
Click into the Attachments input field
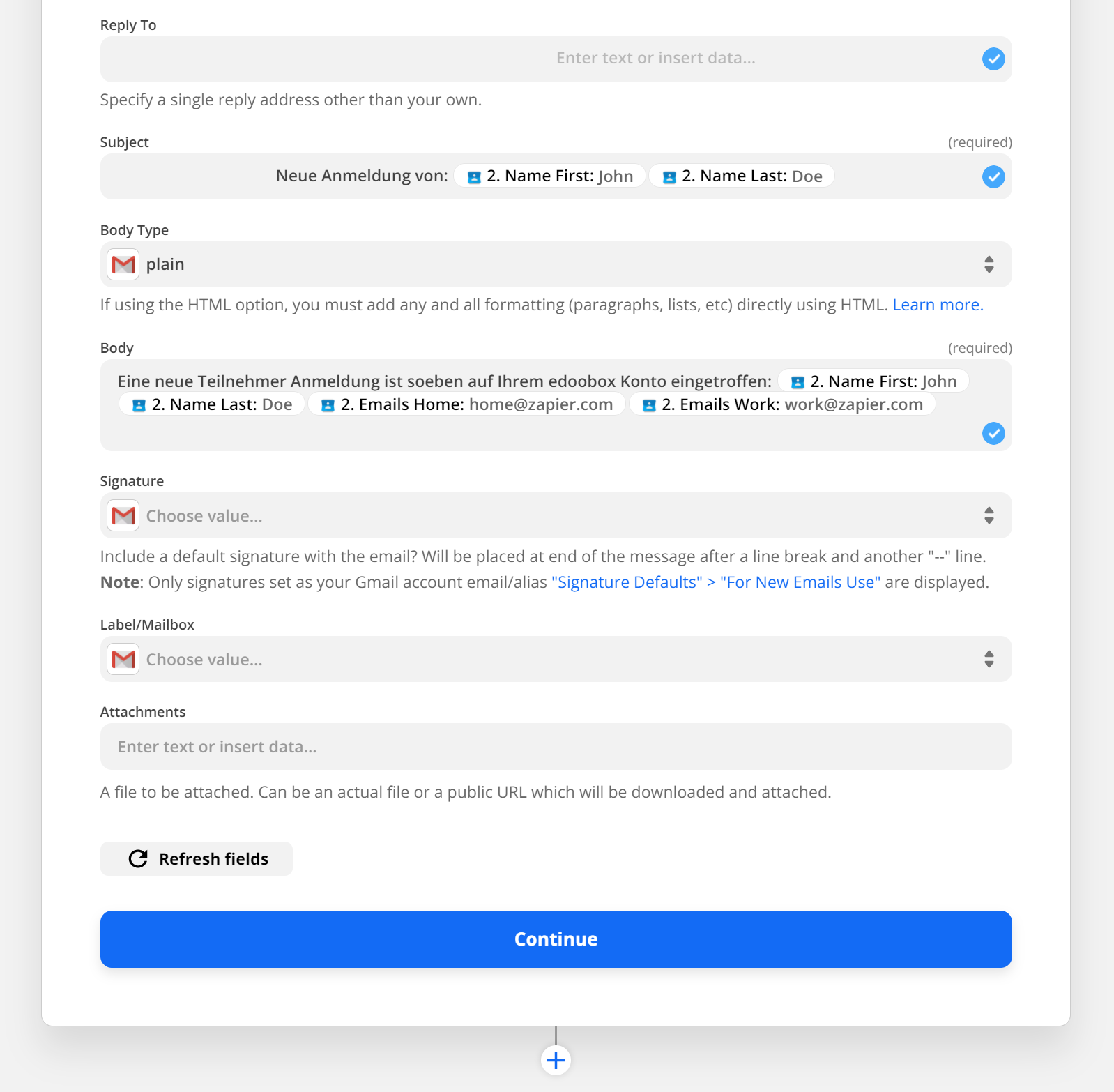pyautogui.click(x=556, y=747)
